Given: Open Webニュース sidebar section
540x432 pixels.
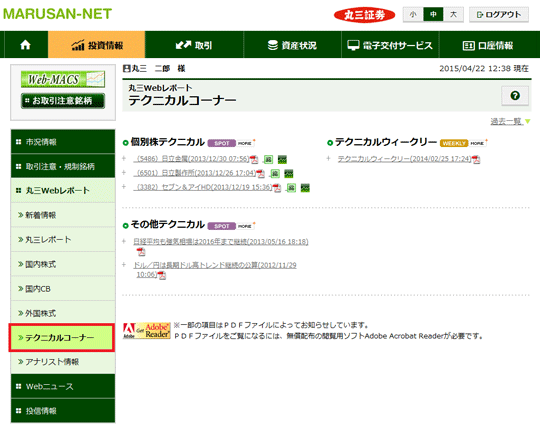Looking at the screenshot, I should (x=63, y=387).
